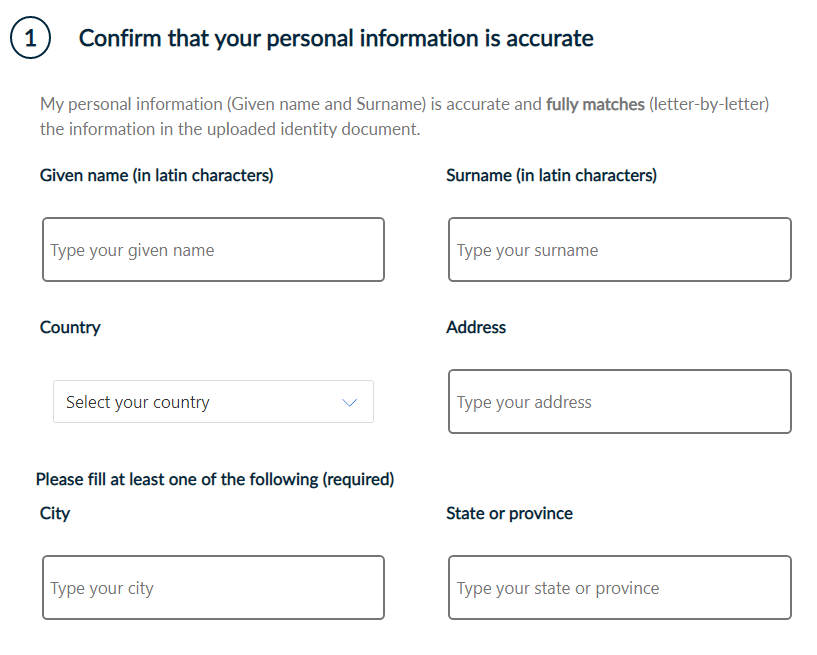Image resolution: width=817 pixels, height=655 pixels.
Task: Click the Address label text
Action: [476, 327]
